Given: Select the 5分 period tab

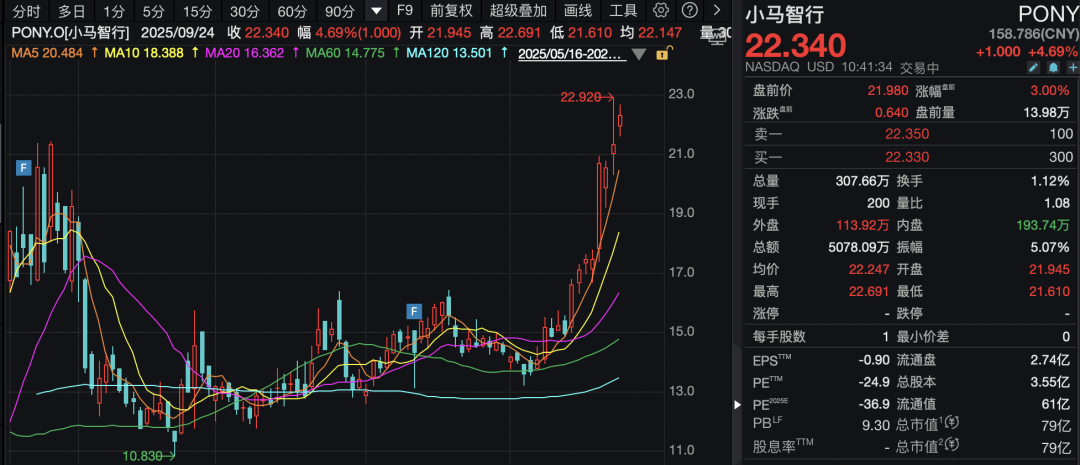Looking at the screenshot, I should tap(154, 10).
